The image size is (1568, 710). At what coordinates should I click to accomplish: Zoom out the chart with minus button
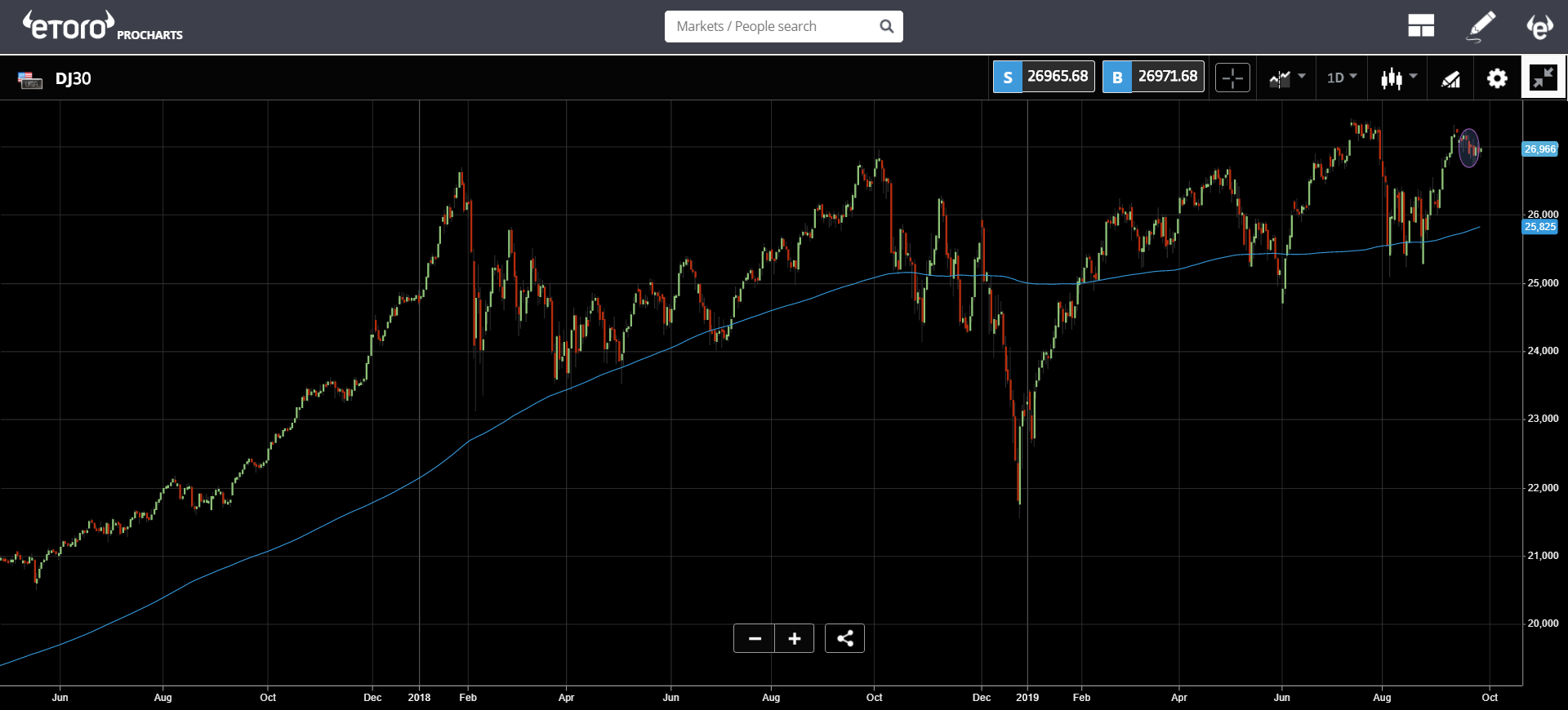(x=755, y=638)
